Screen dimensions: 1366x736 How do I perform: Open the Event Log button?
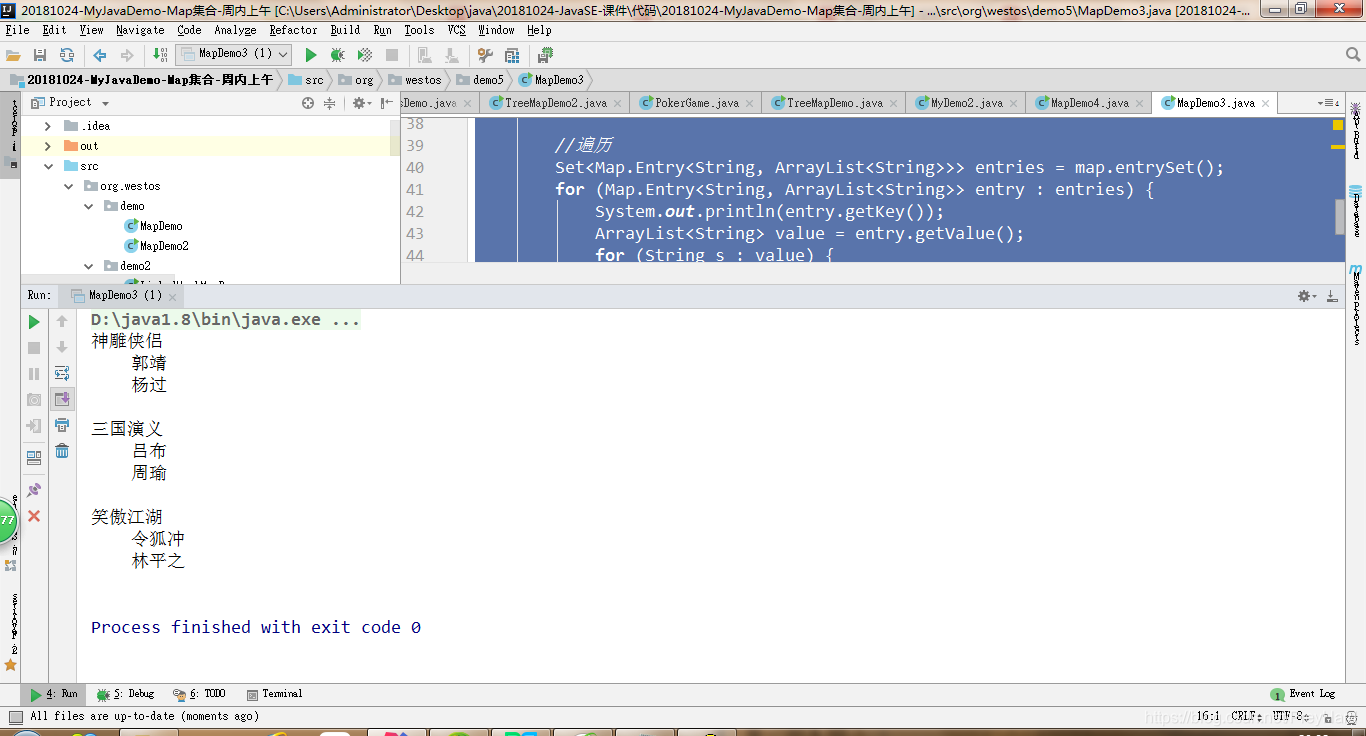(1303, 694)
